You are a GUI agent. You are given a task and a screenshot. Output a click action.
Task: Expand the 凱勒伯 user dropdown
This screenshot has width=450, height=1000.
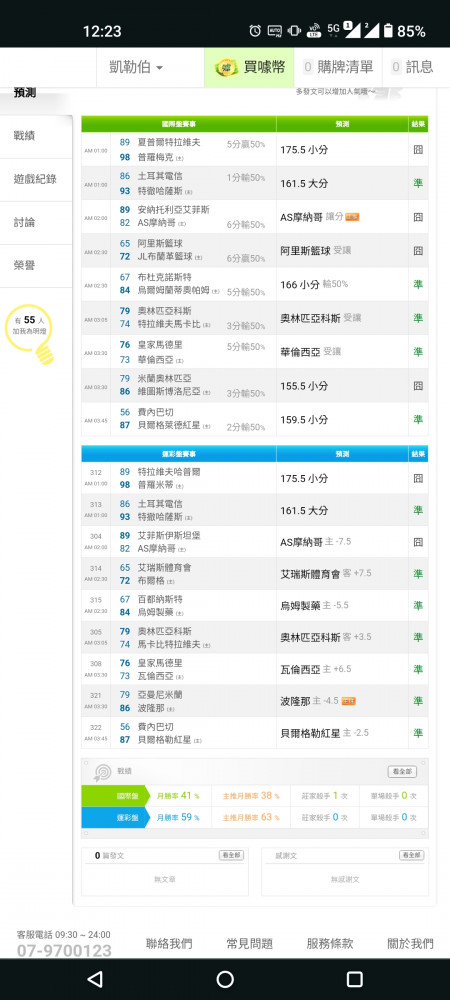pos(136,67)
